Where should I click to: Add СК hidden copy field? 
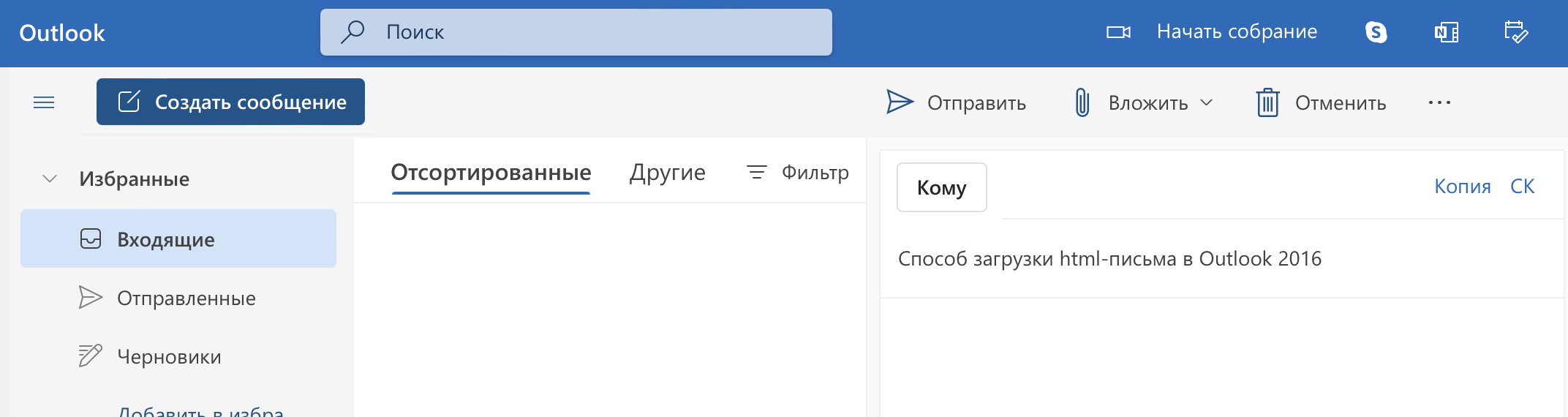pyautogui.click(x=1522, y=187)
